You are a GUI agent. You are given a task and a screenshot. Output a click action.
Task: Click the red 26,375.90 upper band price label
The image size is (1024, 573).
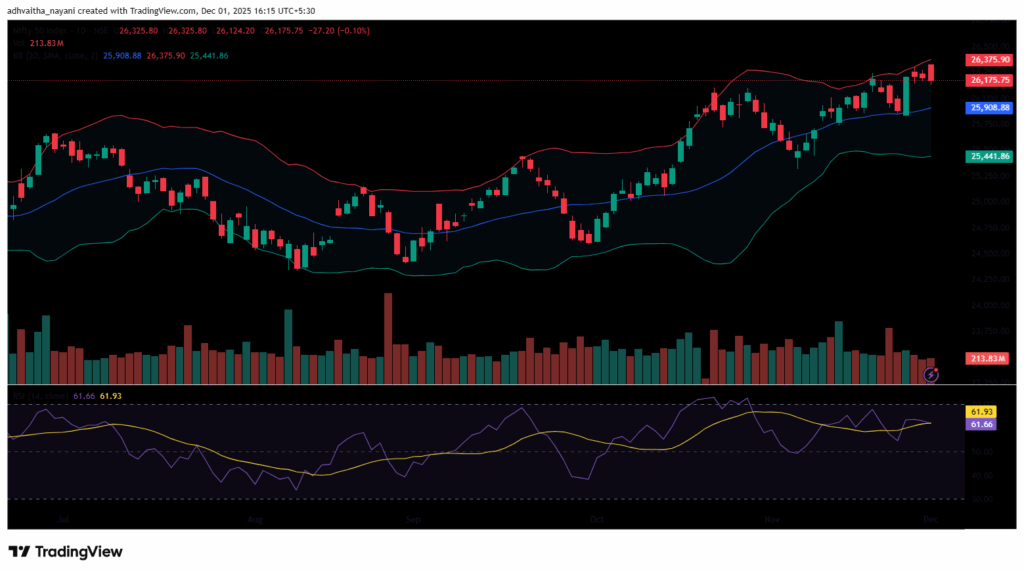pos(988,60)
